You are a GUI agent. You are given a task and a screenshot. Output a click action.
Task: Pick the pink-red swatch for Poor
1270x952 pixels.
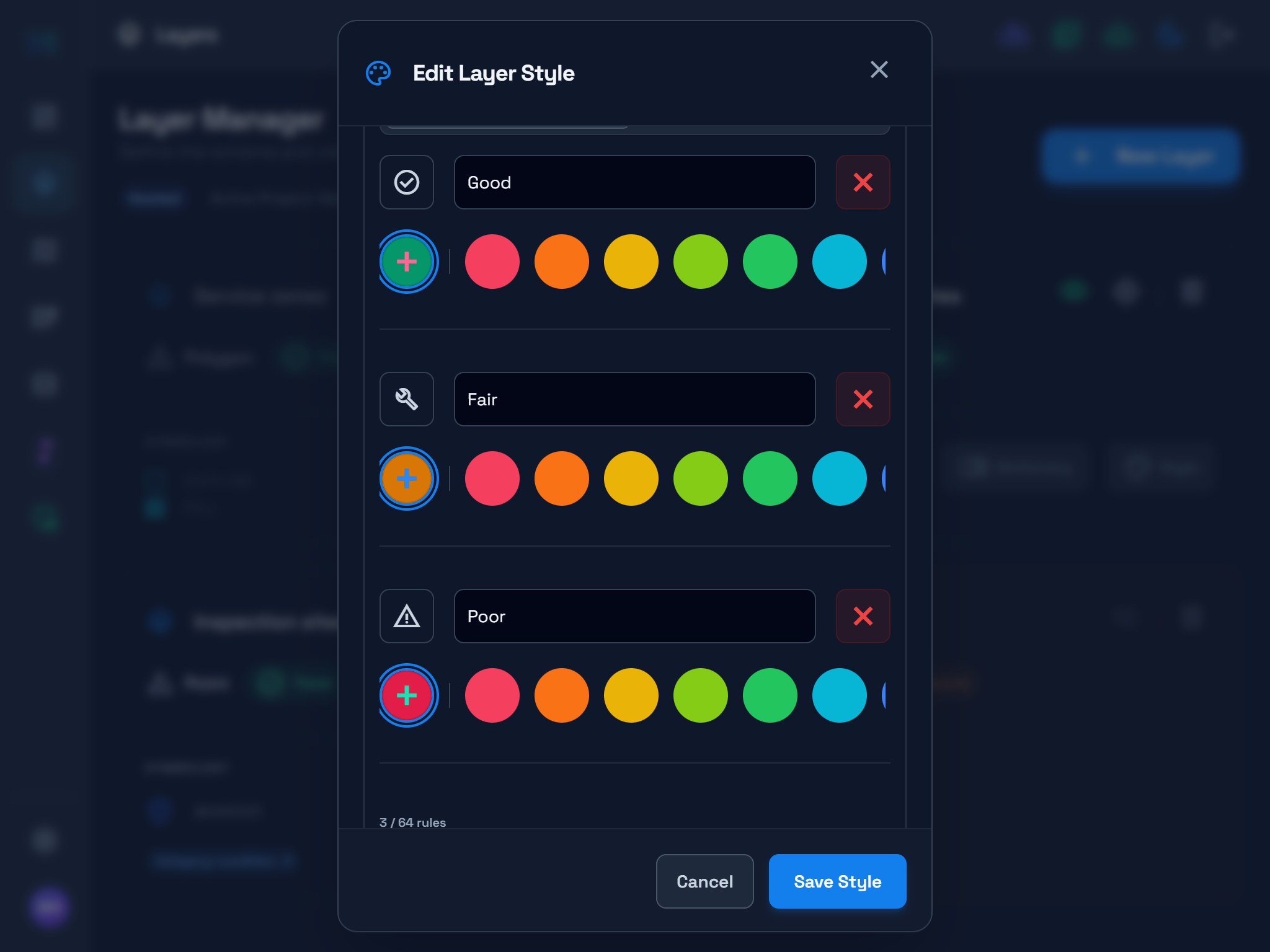click(x=492, y=695)
